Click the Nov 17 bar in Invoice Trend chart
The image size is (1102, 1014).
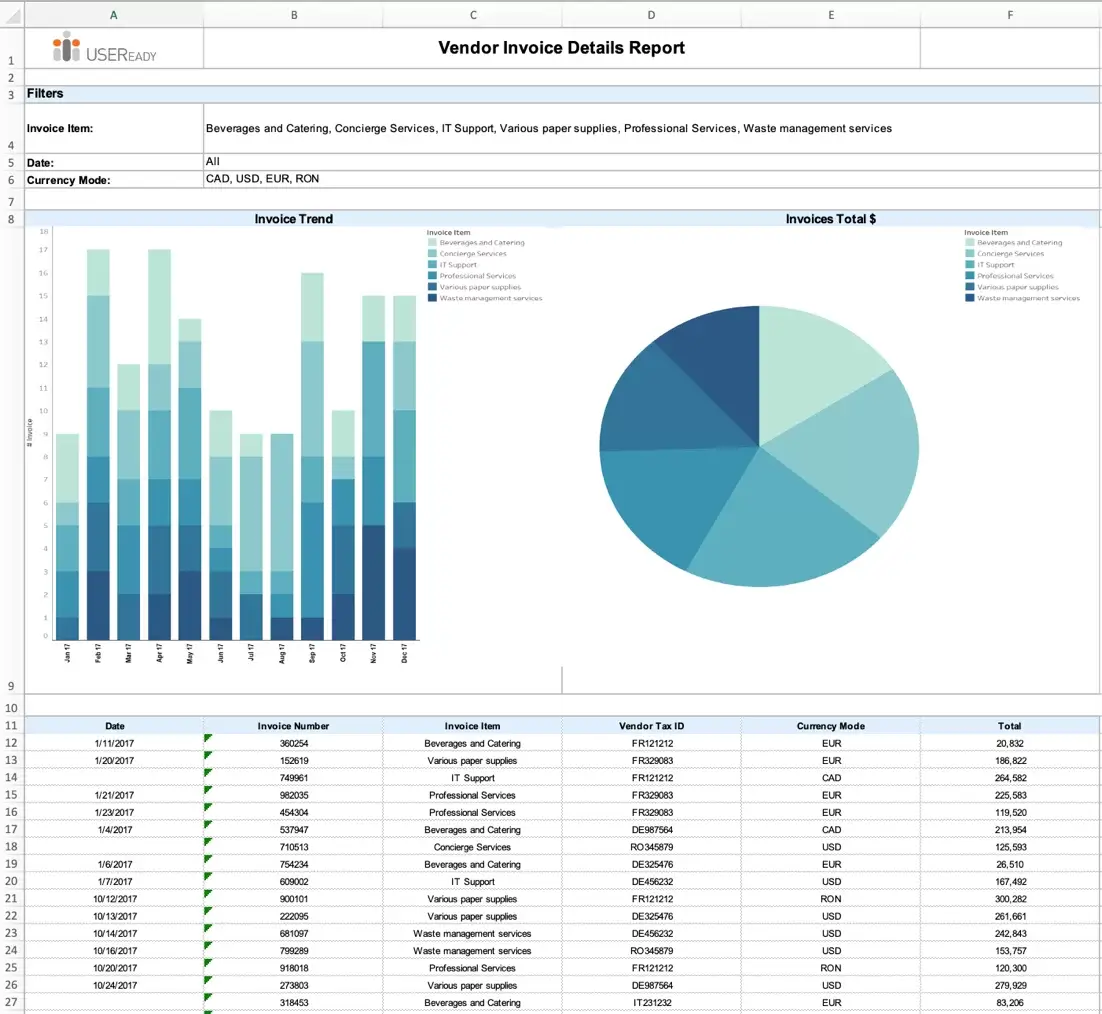click(x=373, y=467)
